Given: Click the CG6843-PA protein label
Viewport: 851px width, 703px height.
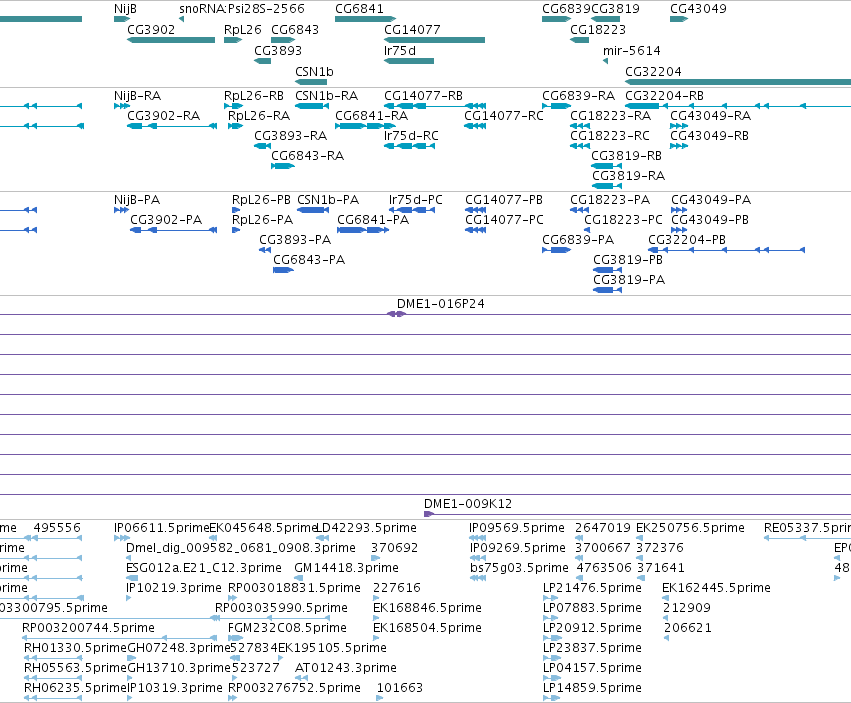Looking at the screenshot, I should click(x=309, y=261).
